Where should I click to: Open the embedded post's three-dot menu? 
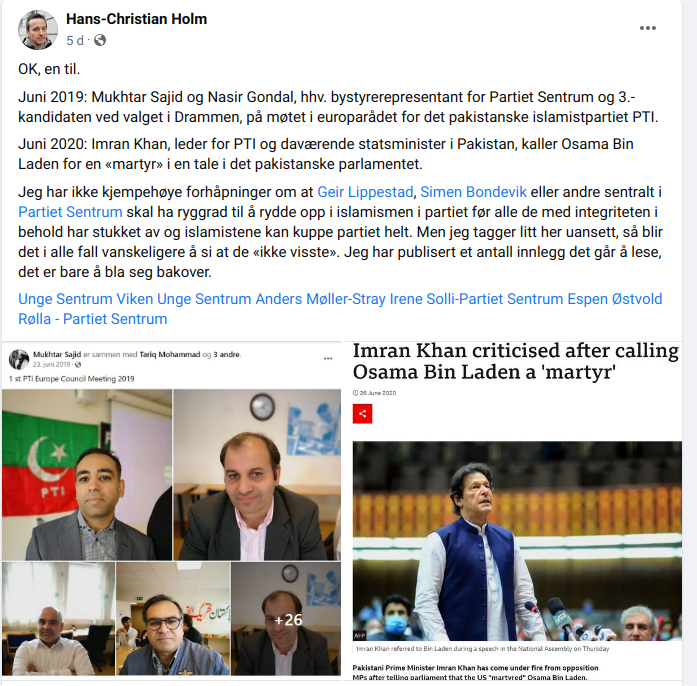328,358
